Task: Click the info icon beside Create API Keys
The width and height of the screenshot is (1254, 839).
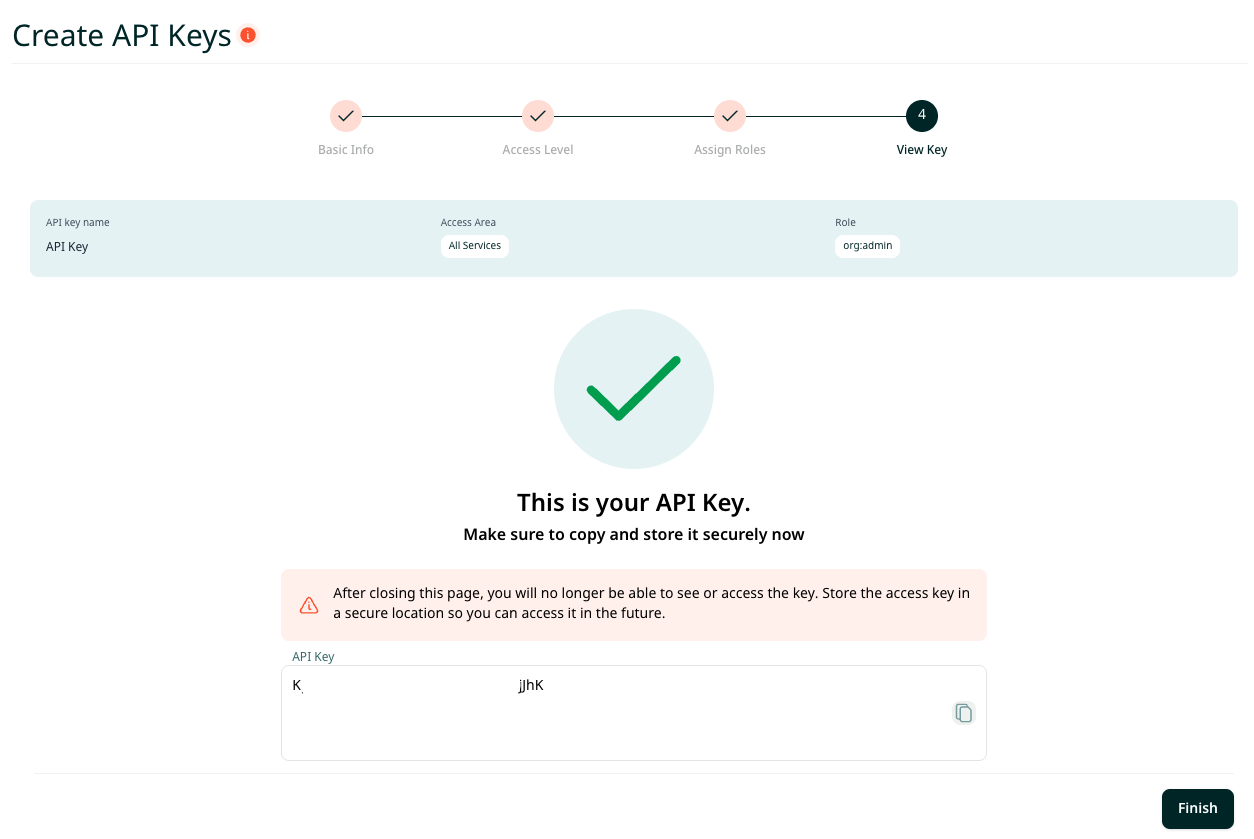Action: click(248, 36)
